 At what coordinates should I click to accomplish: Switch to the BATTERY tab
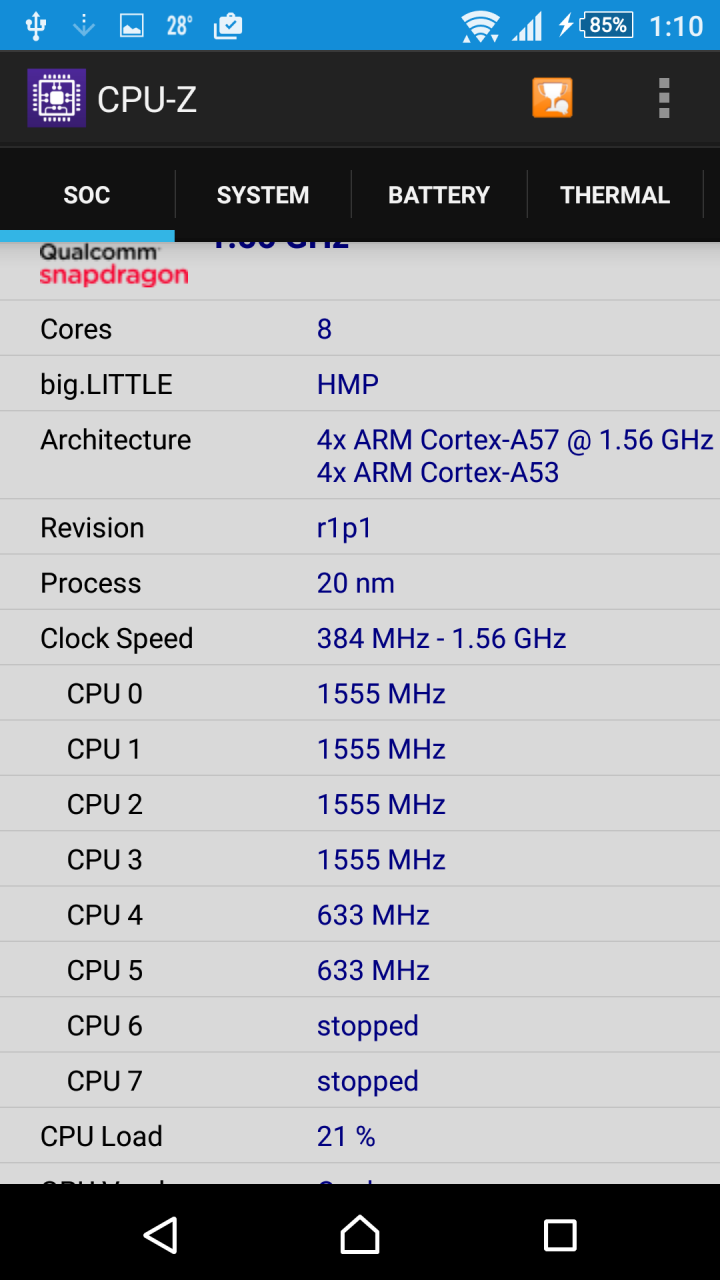click(439, 195)
